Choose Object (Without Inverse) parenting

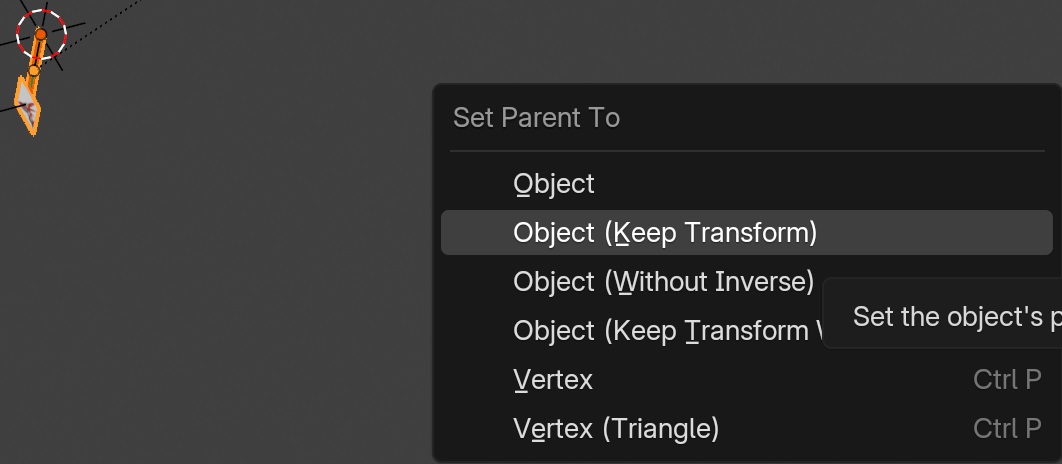[664, 282]
